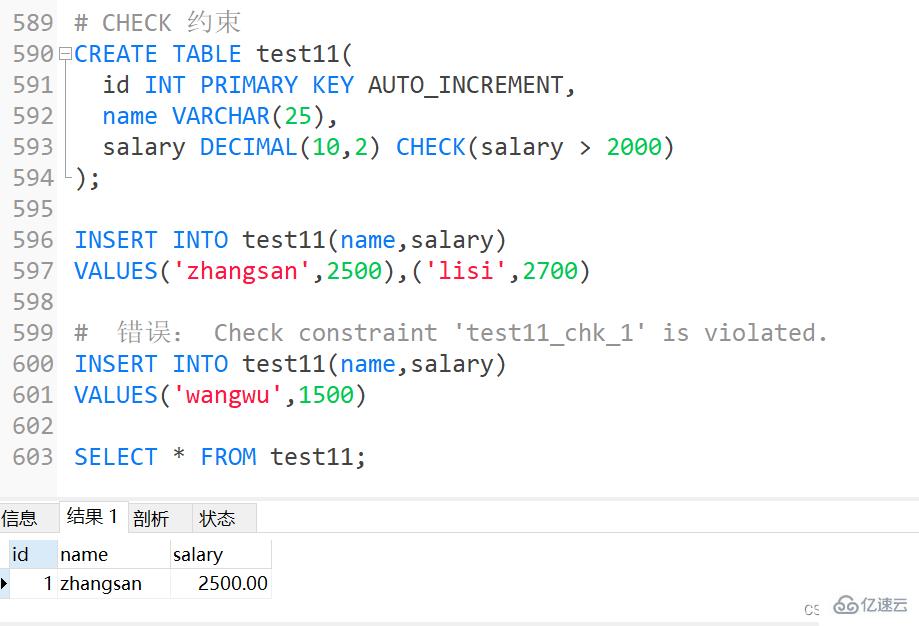Click the id column header

[21, 554]
